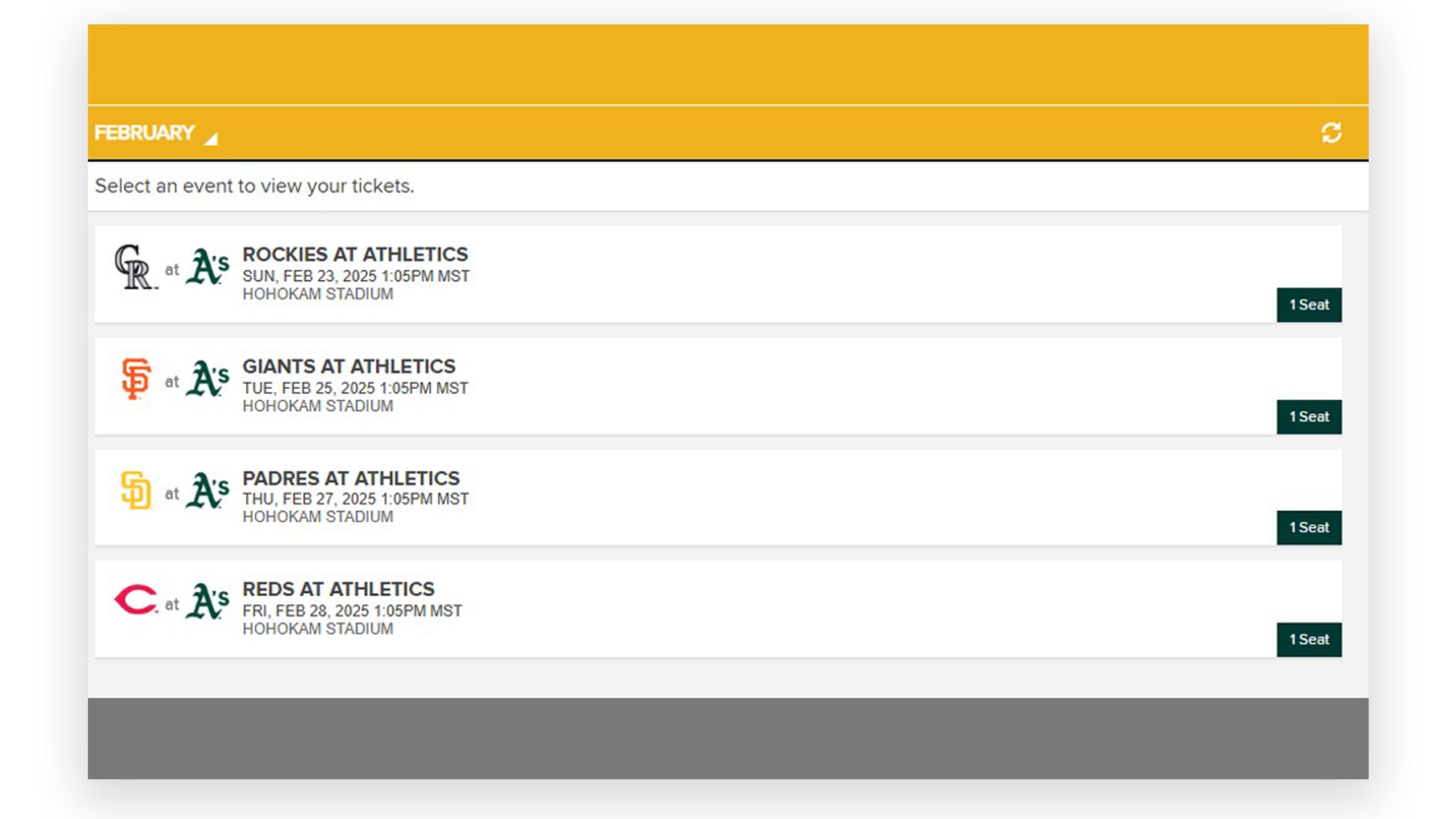Open the Padres at Athletics event title
The height and width of the screenshot is (819, 1456).
pos(351,478)
